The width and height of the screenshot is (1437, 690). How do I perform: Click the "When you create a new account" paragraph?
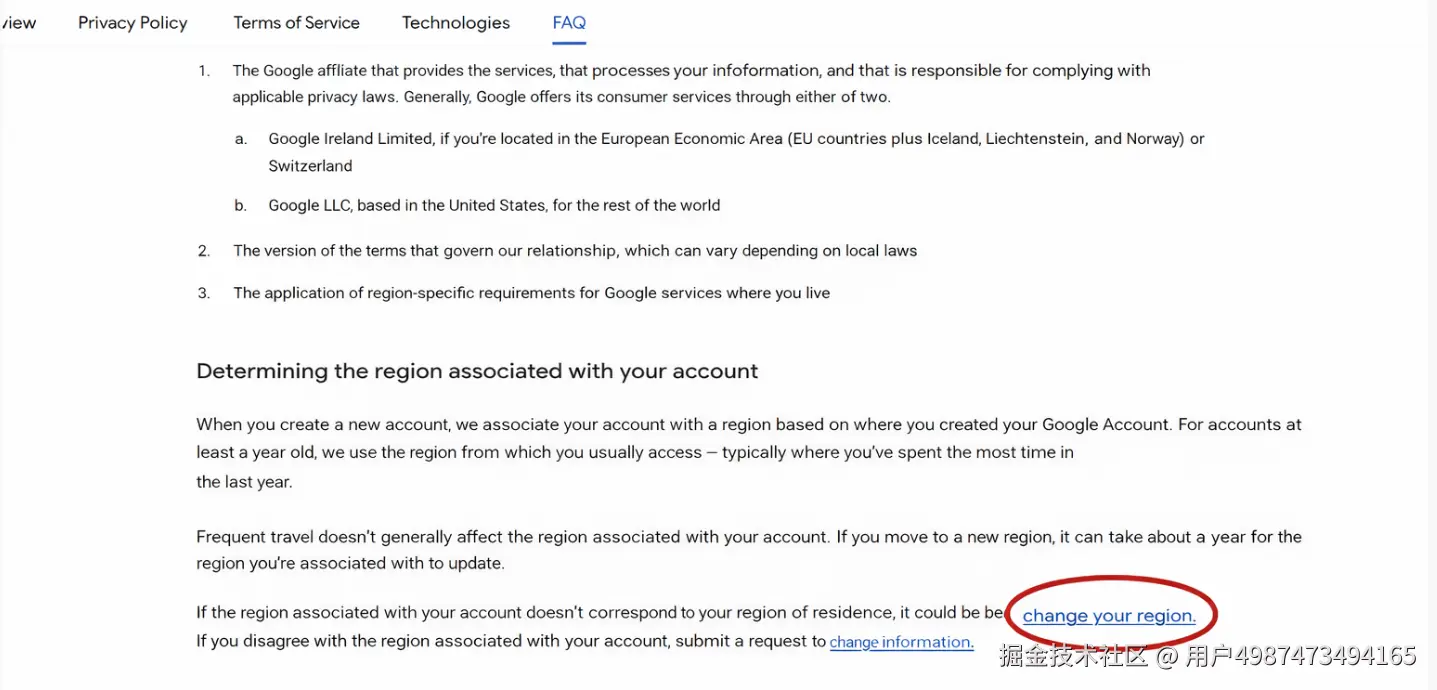coord(748,425)
